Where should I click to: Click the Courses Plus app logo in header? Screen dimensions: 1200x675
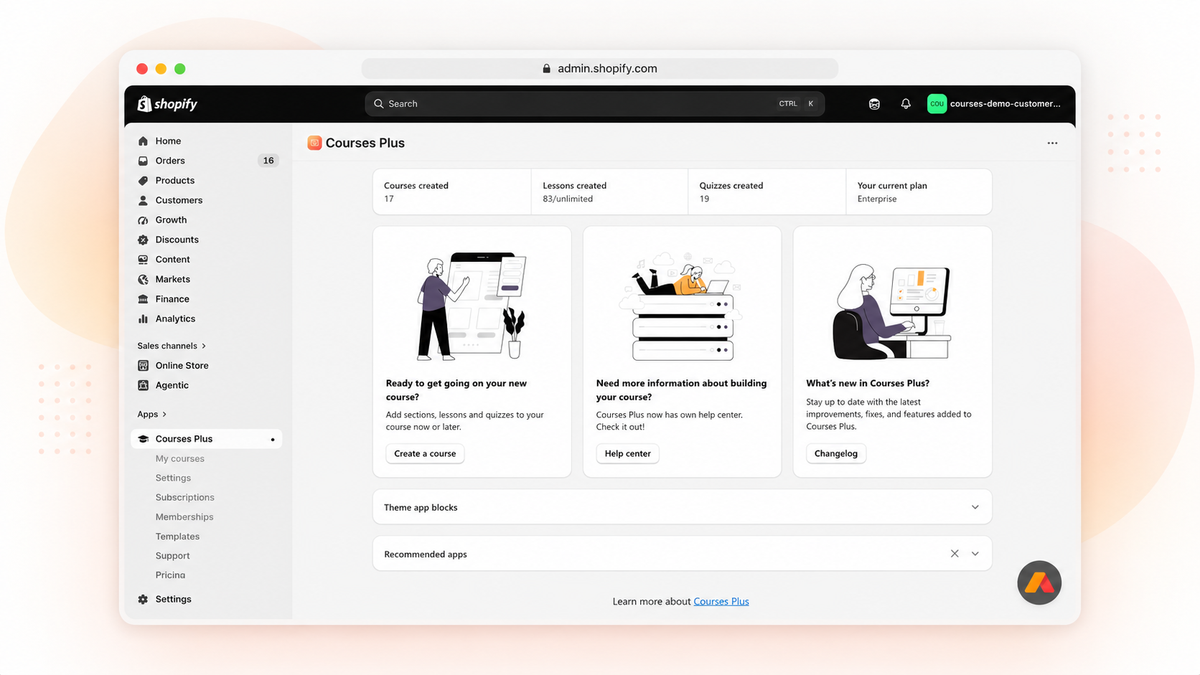click(x=314, y=143)
